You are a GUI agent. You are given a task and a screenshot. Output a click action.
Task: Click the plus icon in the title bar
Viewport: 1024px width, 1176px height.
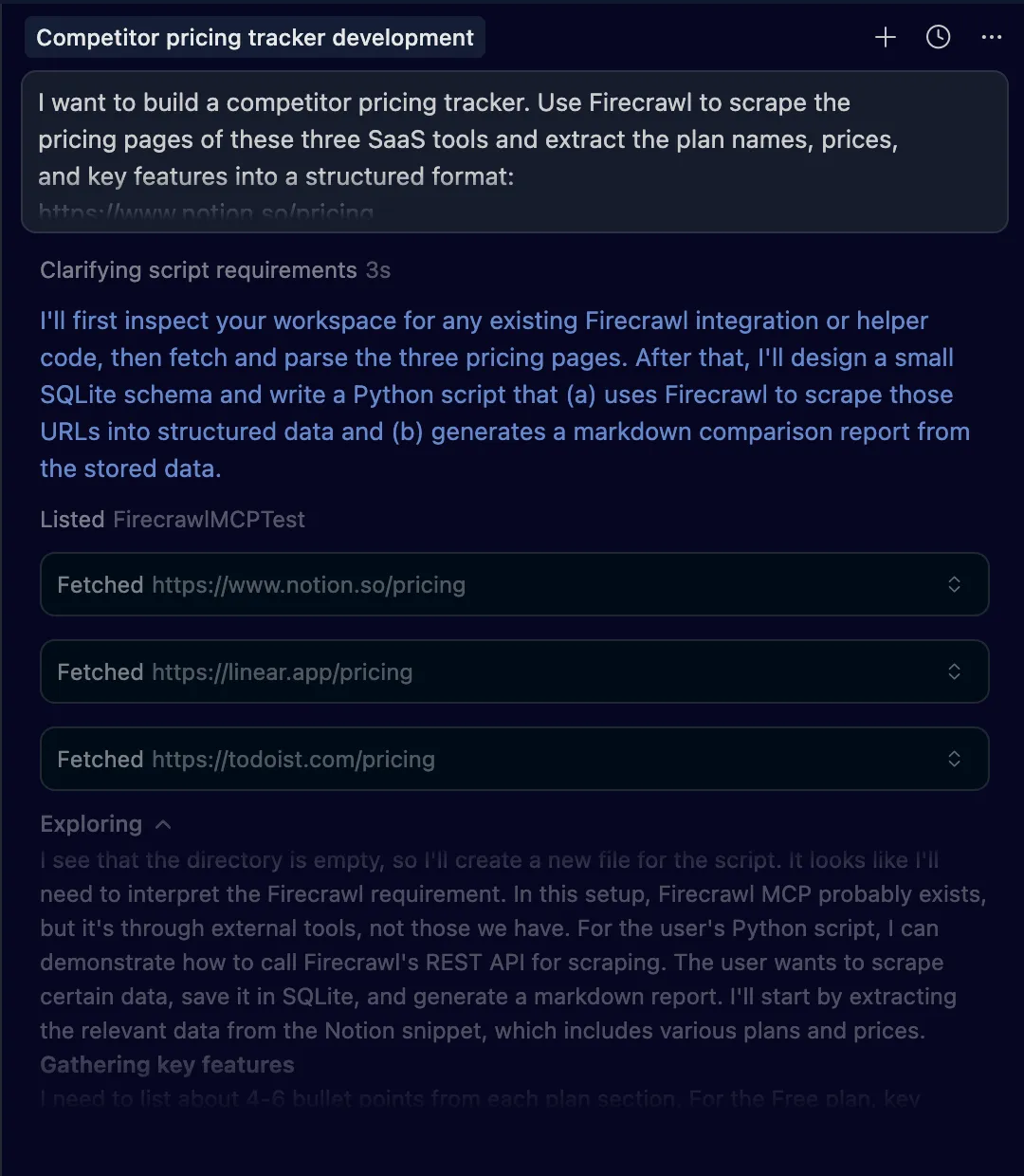[885, 37]
